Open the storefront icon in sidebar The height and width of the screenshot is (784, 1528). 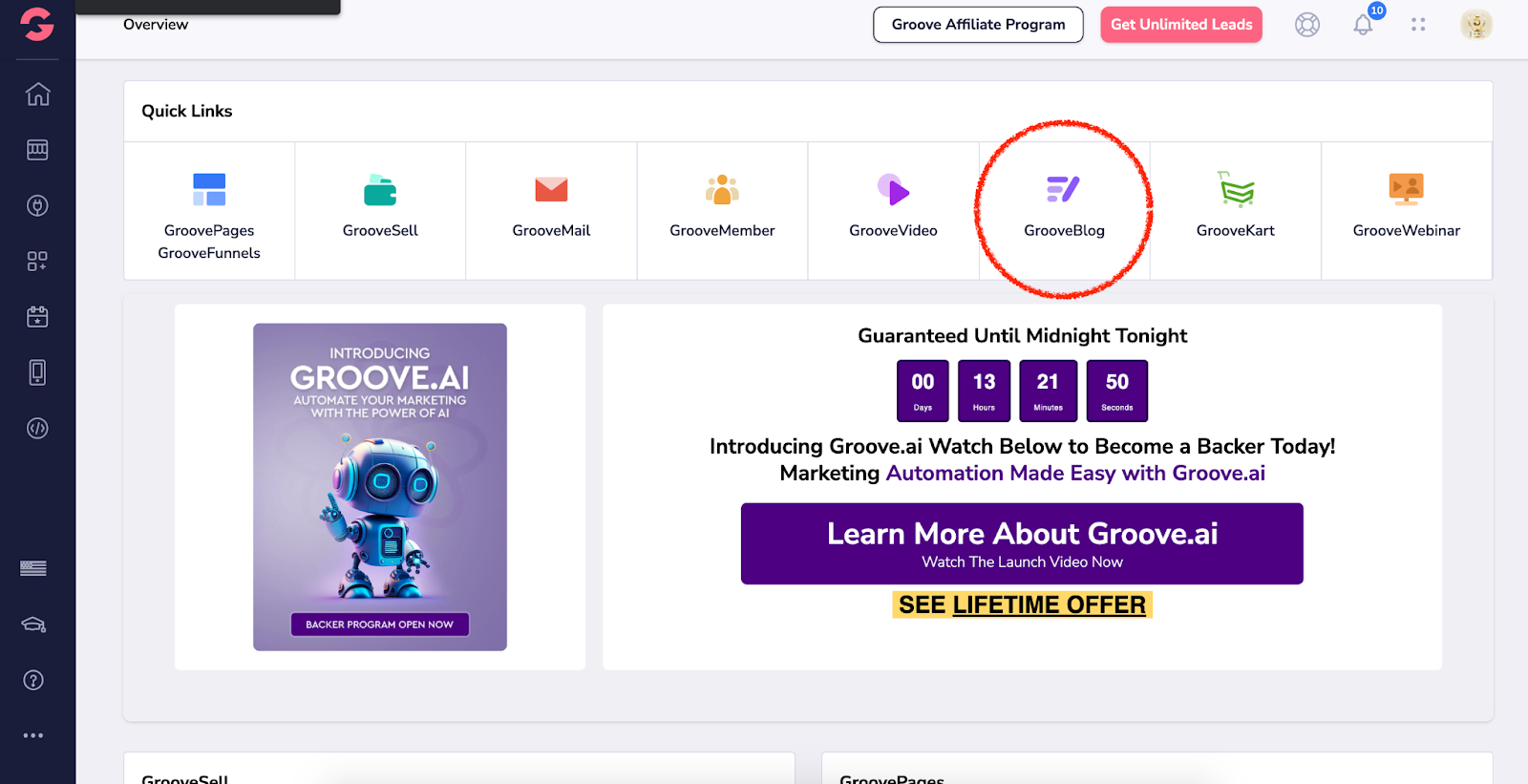pyautogui.click(x=37, y=150)
